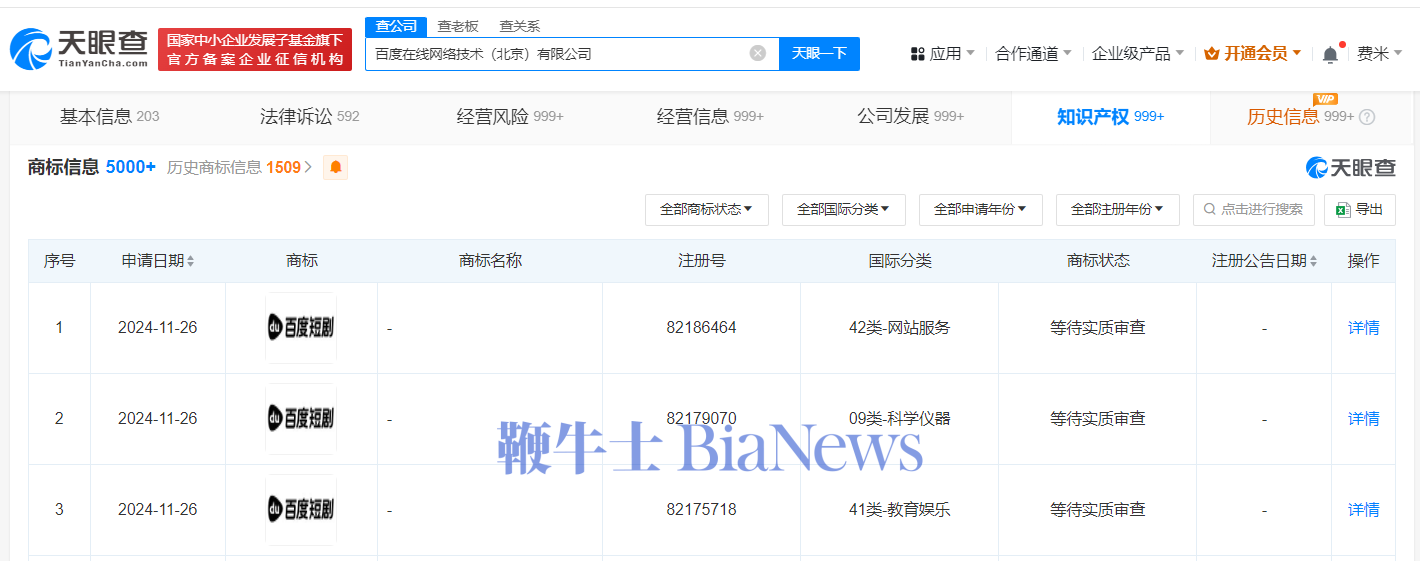Expand the 全部国际分类 dropdown
Viewport: 1420px width, 561px height.
tap(843, 209)
